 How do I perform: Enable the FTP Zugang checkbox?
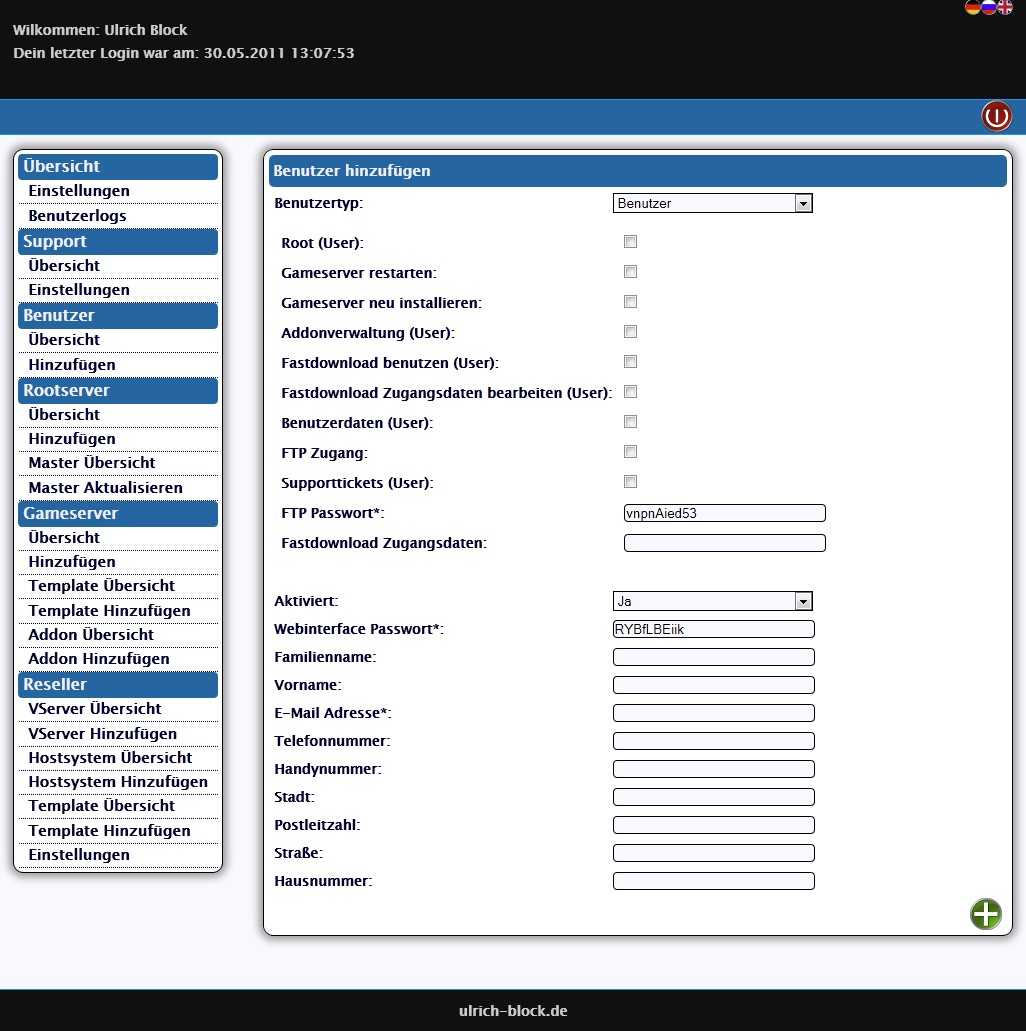tap(630, 452)
